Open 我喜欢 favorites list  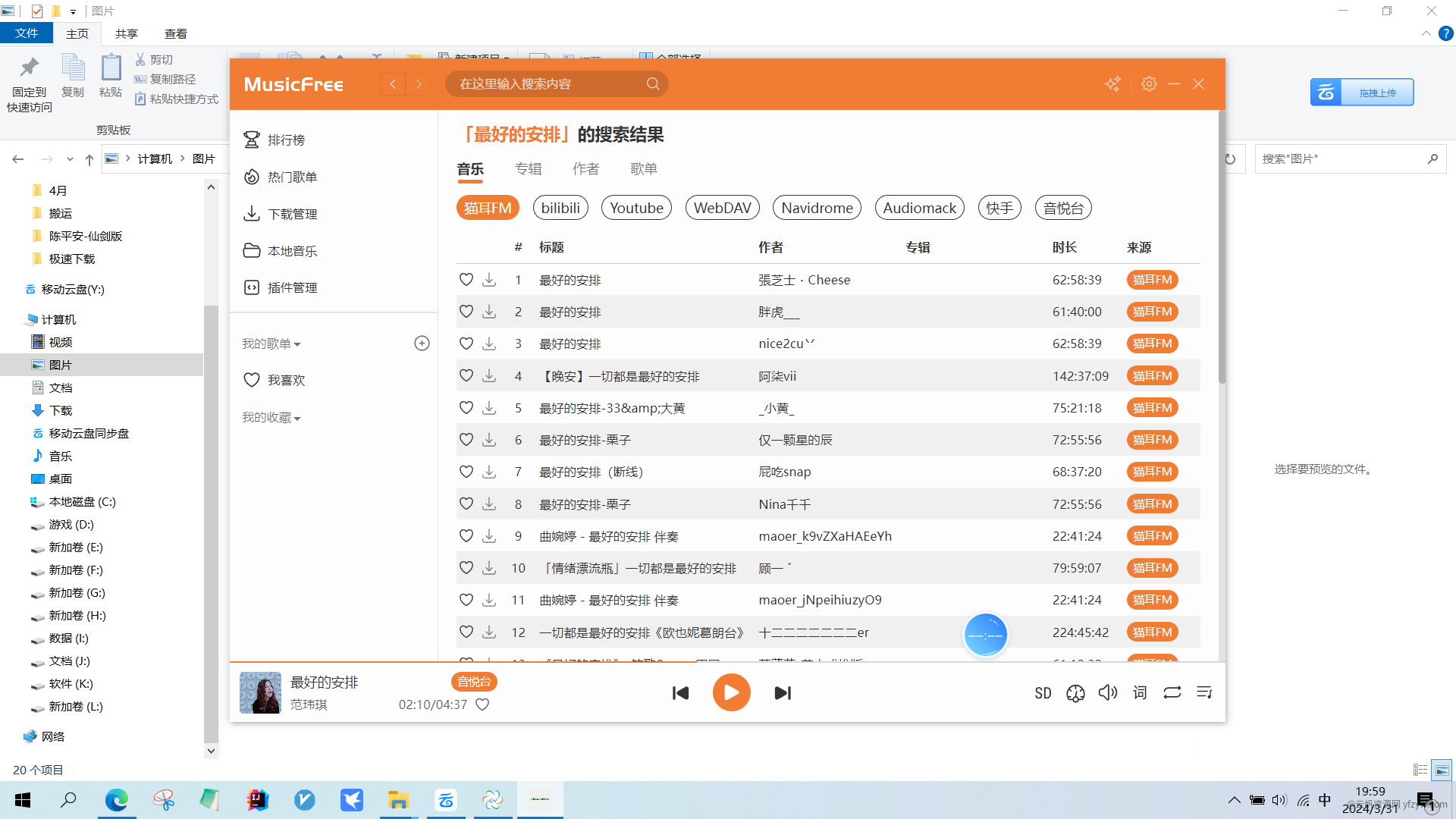click(275, 380)
